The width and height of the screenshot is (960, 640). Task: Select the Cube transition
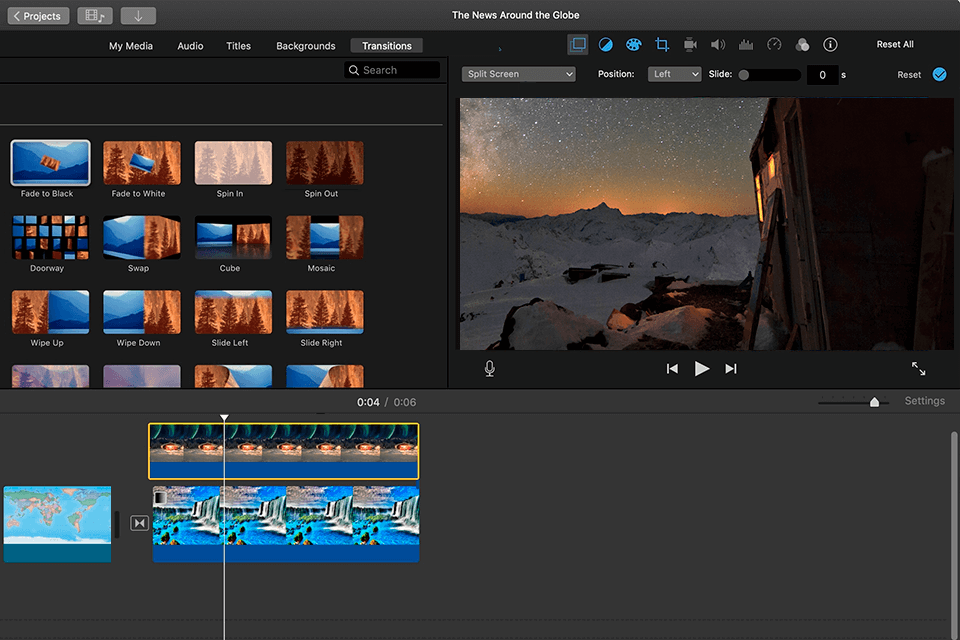coord(233,237)
